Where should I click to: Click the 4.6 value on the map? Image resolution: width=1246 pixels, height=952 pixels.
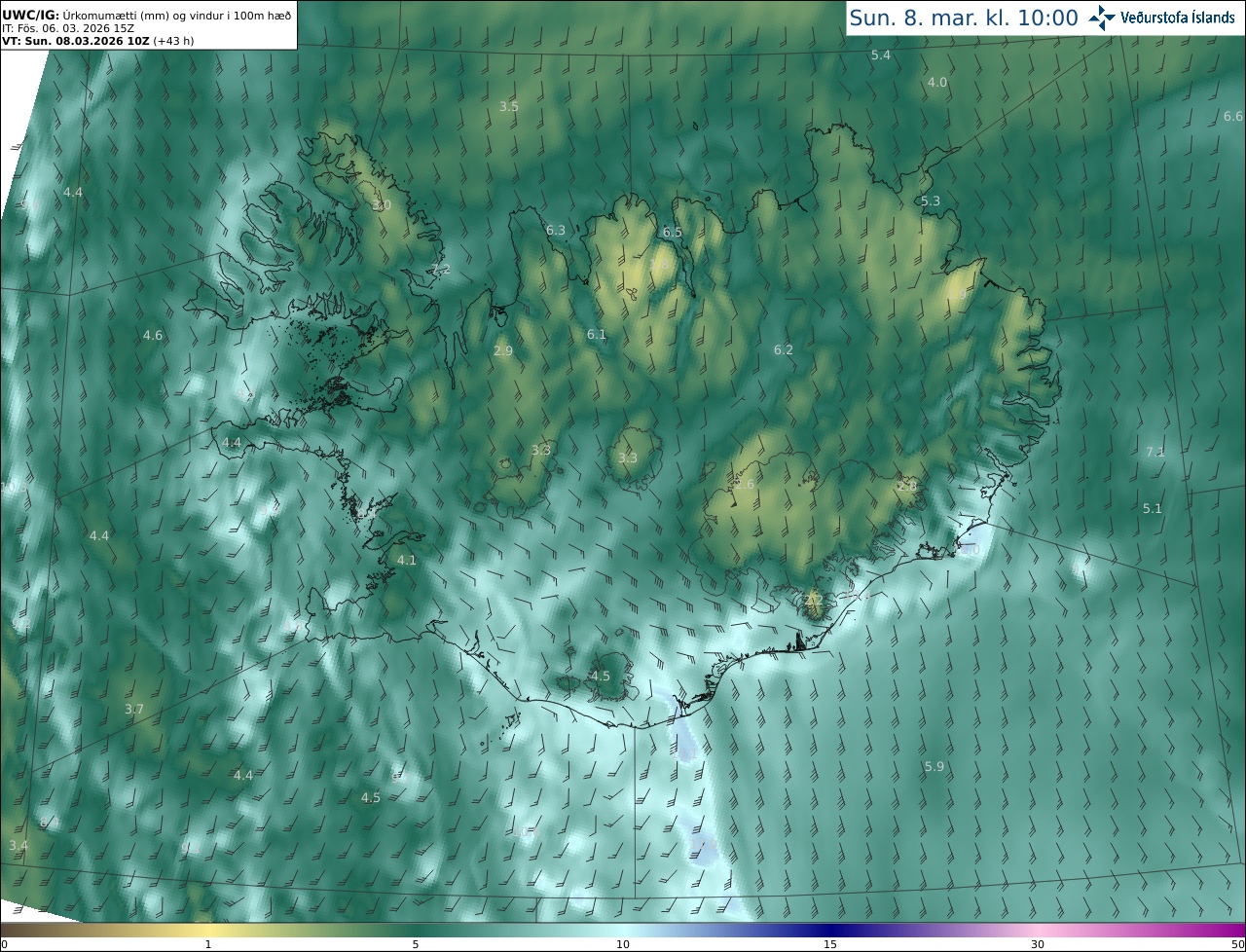(x=153, y=335)
